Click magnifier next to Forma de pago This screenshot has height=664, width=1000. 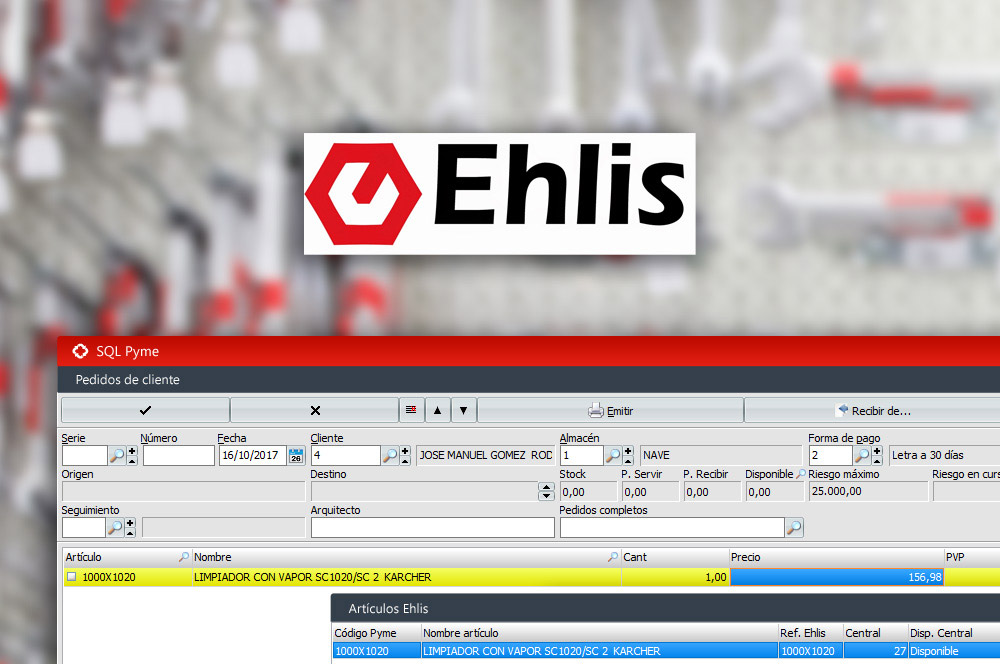point(861,456)
